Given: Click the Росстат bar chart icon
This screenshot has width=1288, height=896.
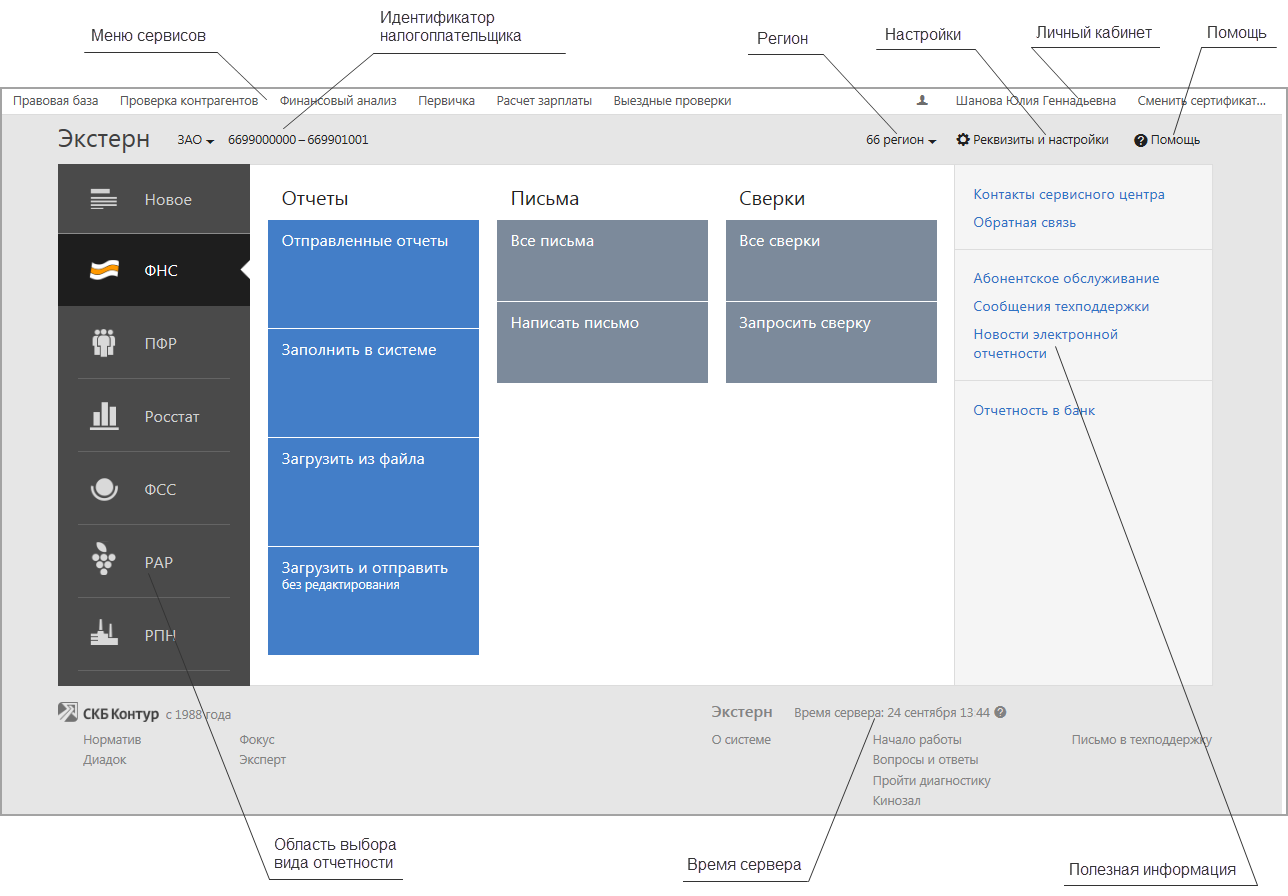Looking at the screenshot, I should click(104, 416).
